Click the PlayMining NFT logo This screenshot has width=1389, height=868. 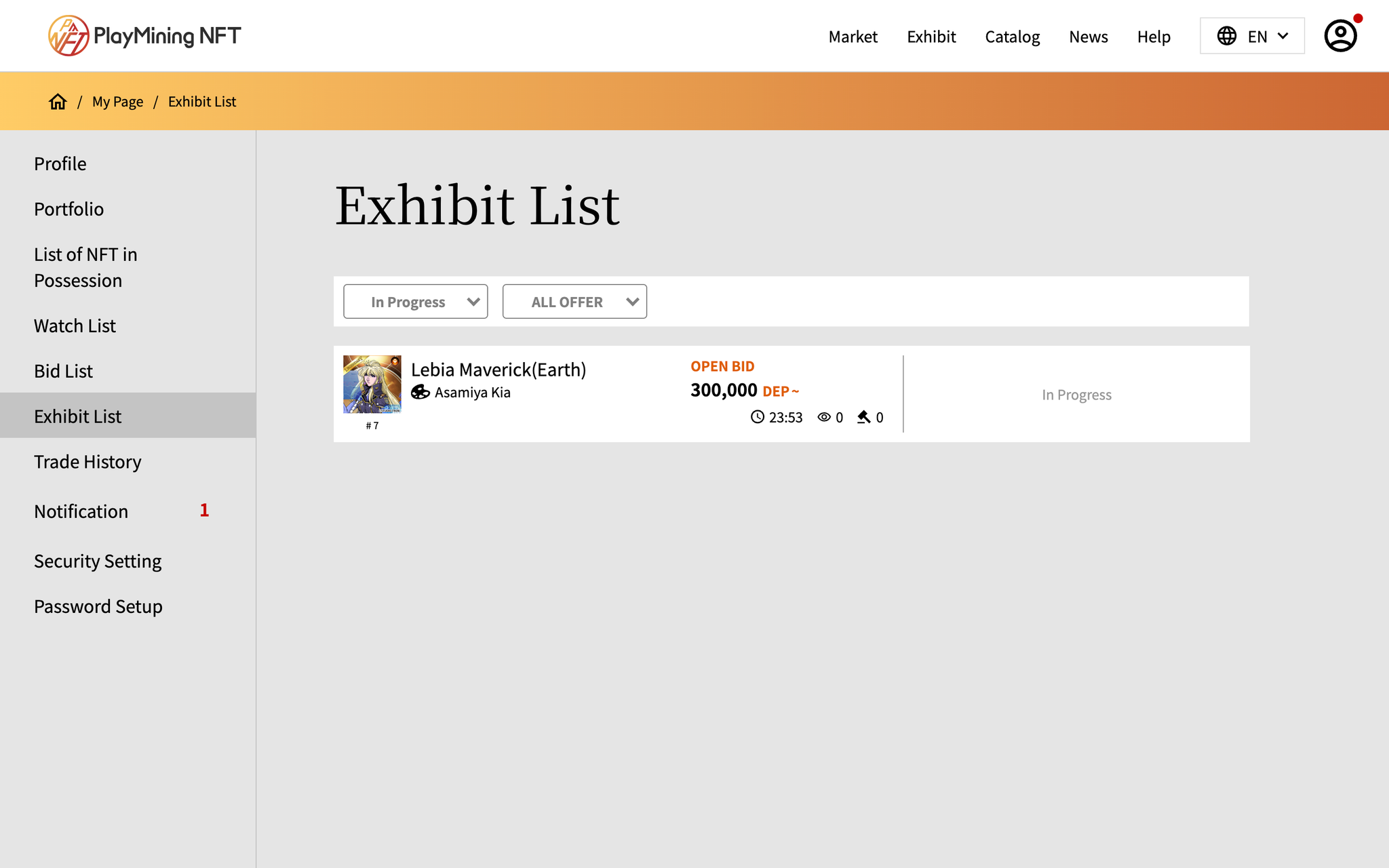tap(144, 35)
